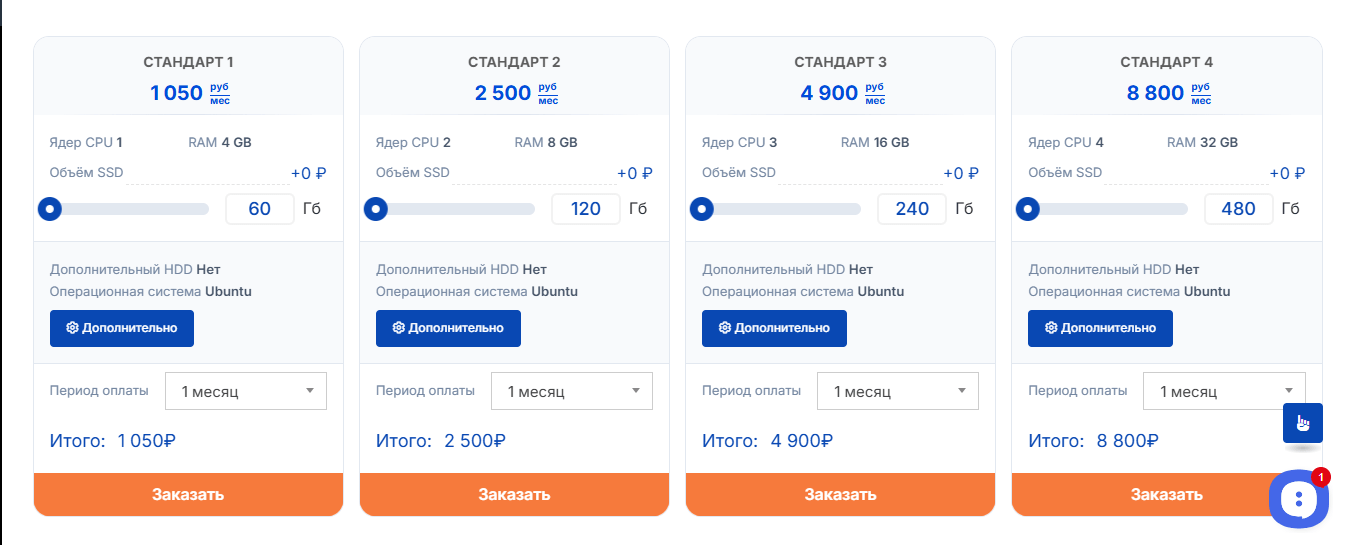
Task: Click the floating blue pointer hand icon
Action: pos(1302,423)
